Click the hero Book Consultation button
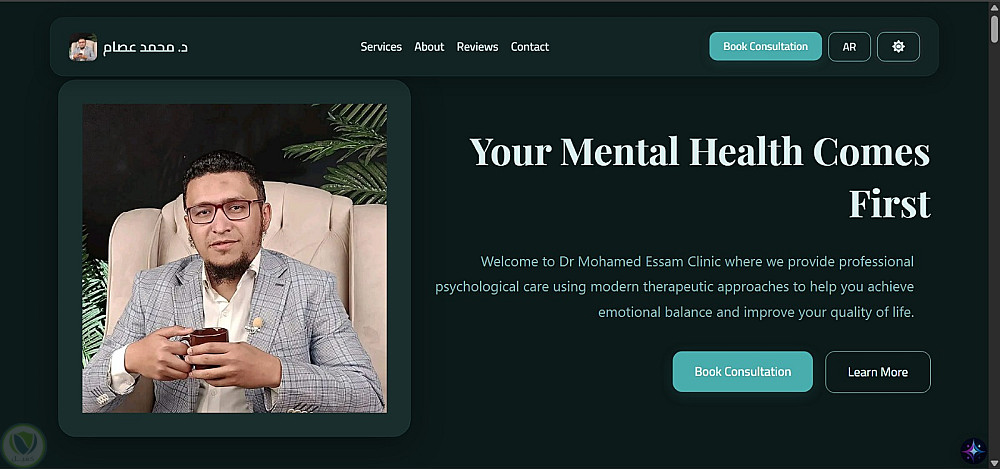1000x469 pixels. [742, 371]
